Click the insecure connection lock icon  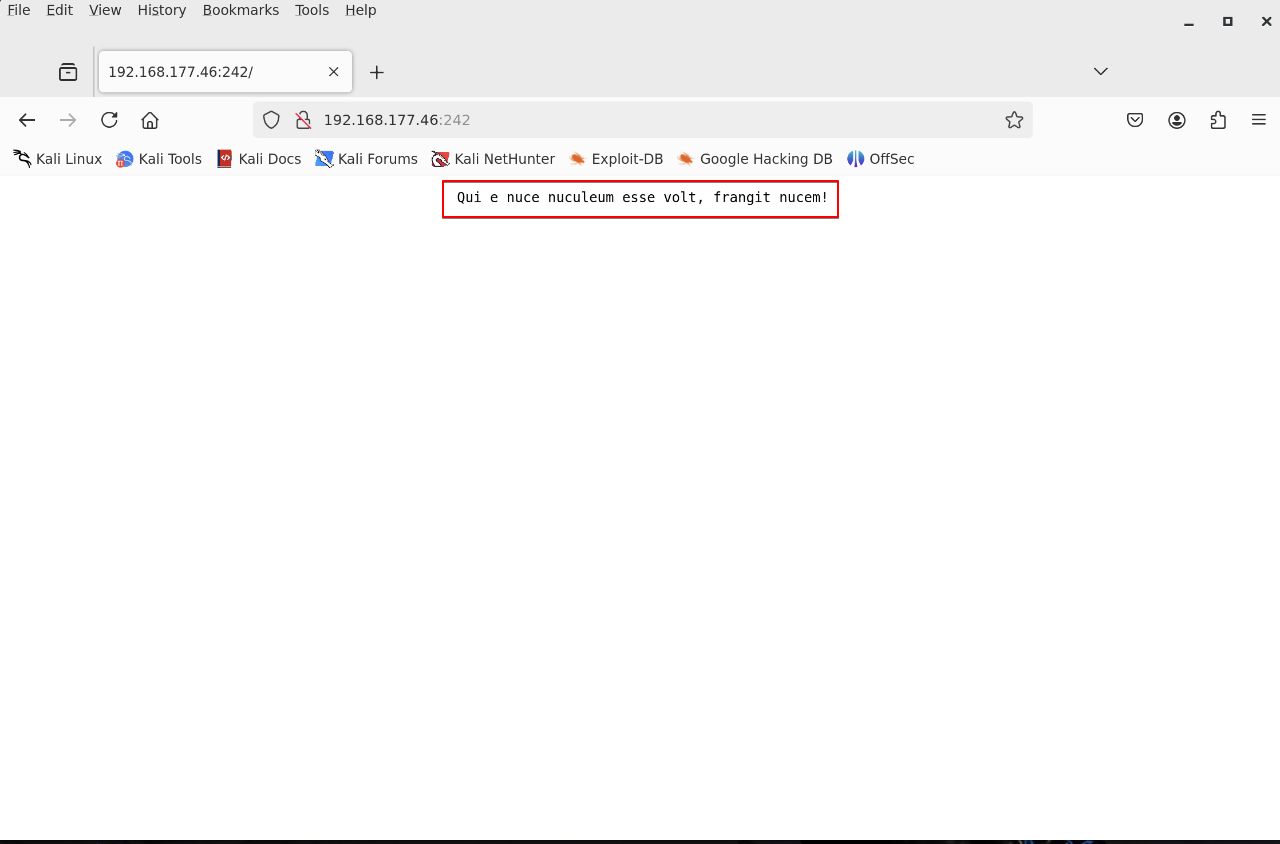click(303, 120)
